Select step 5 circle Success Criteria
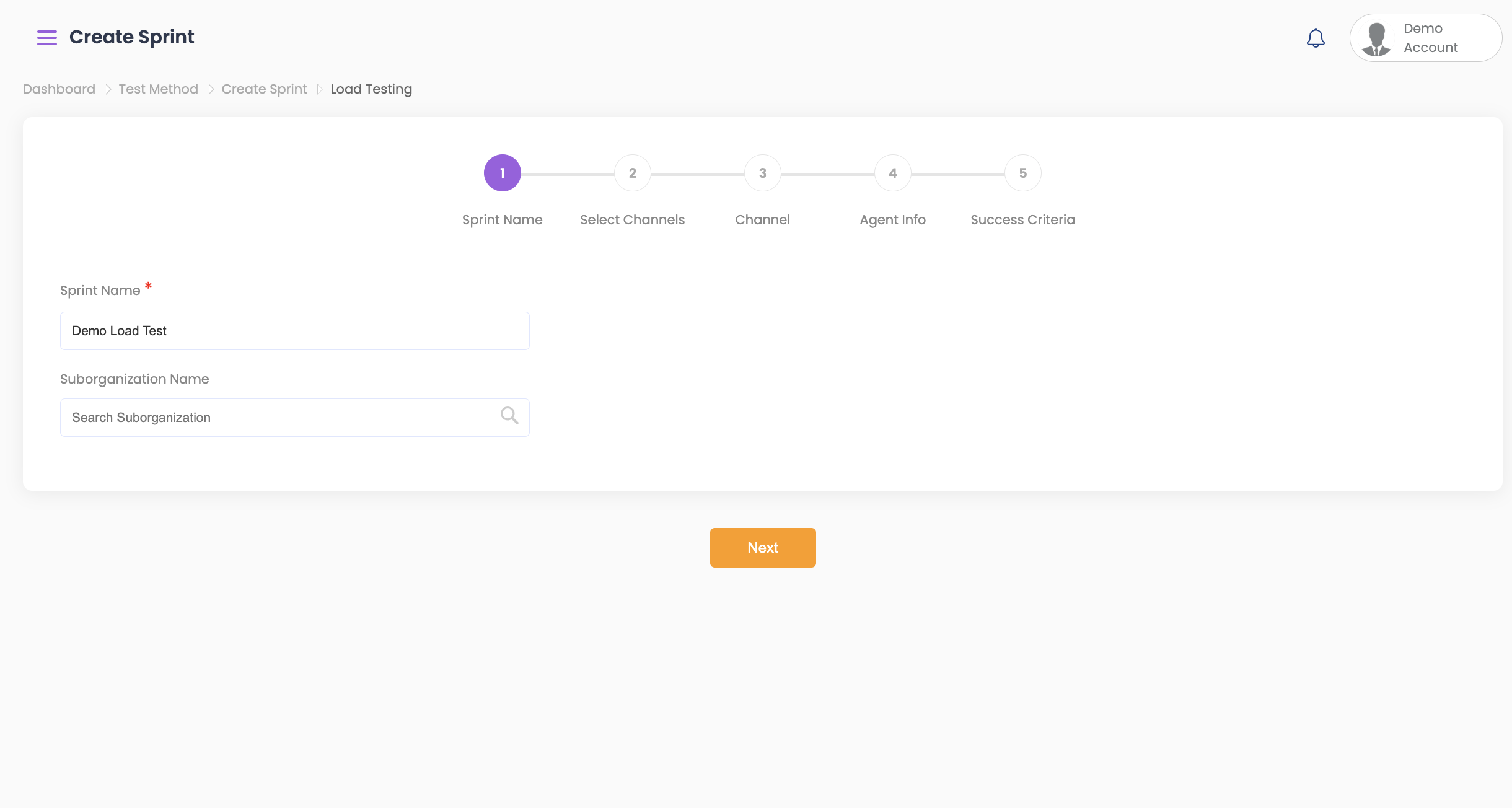 point(1022,173)
